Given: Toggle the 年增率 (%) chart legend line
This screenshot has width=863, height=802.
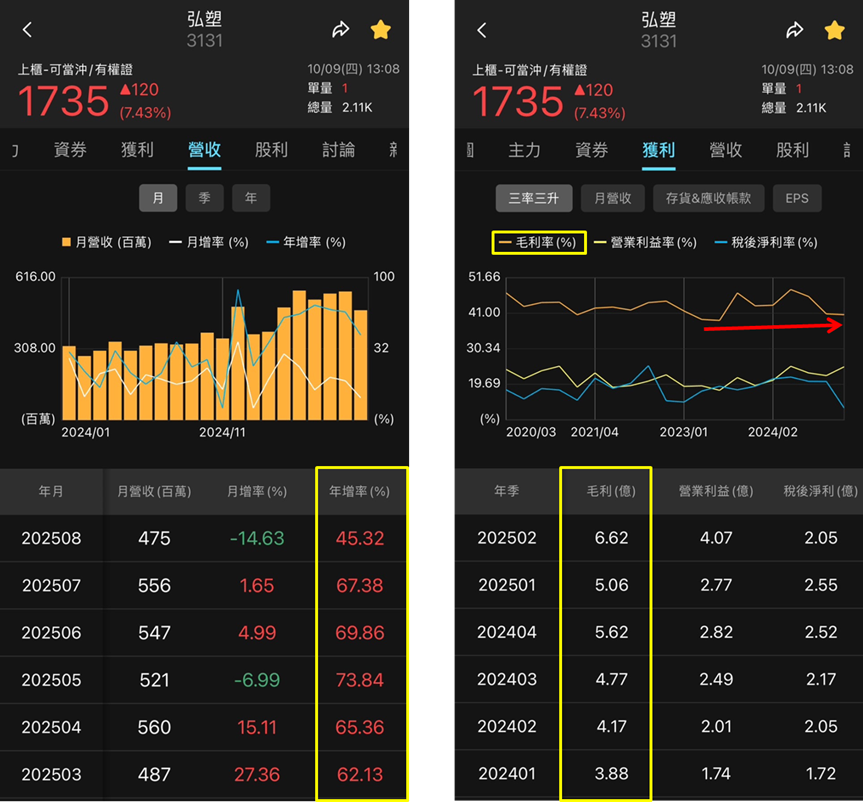Looking at the screenshot, I should pos(306,242).
